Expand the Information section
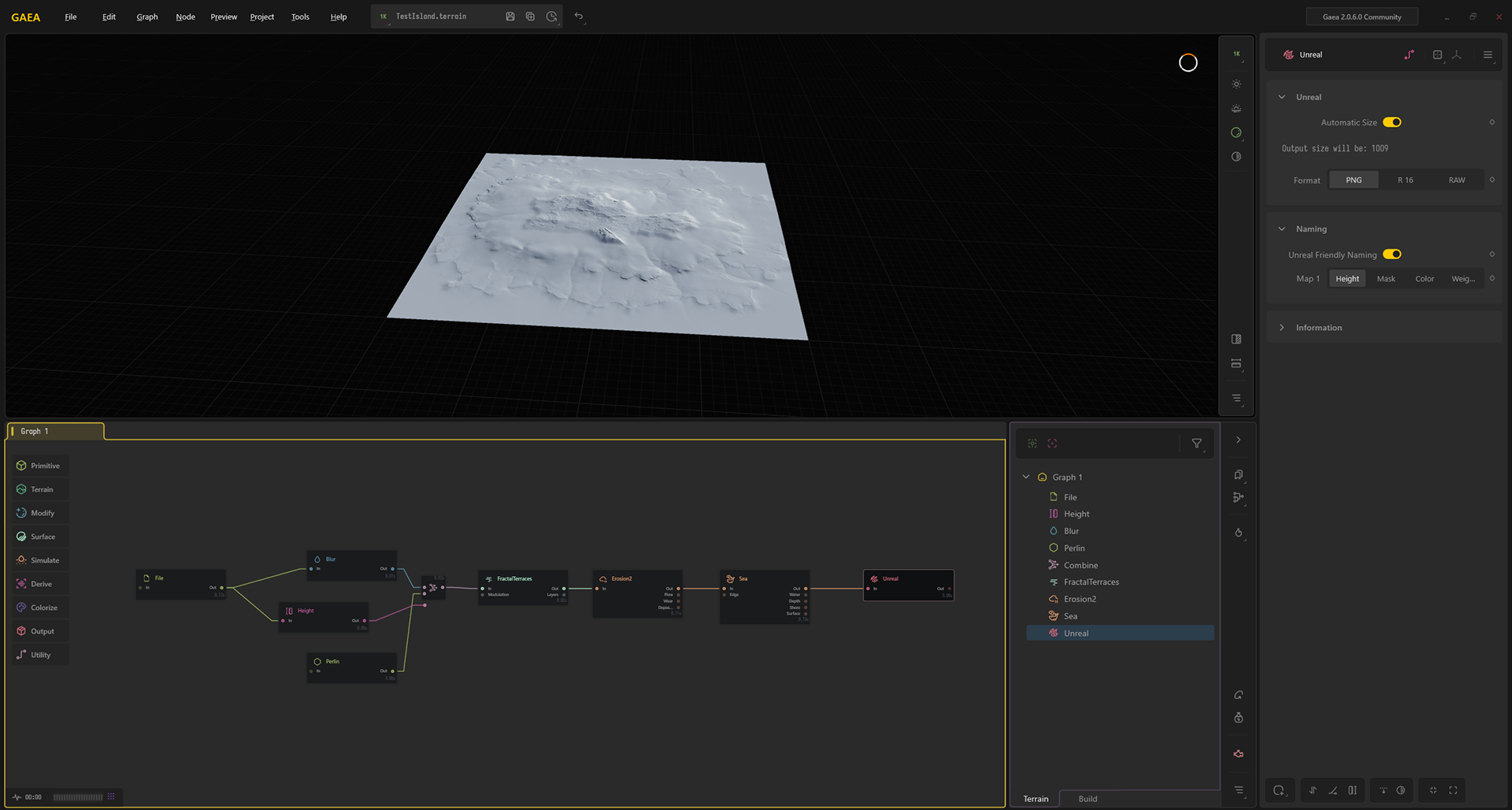 pos(1318,328)
